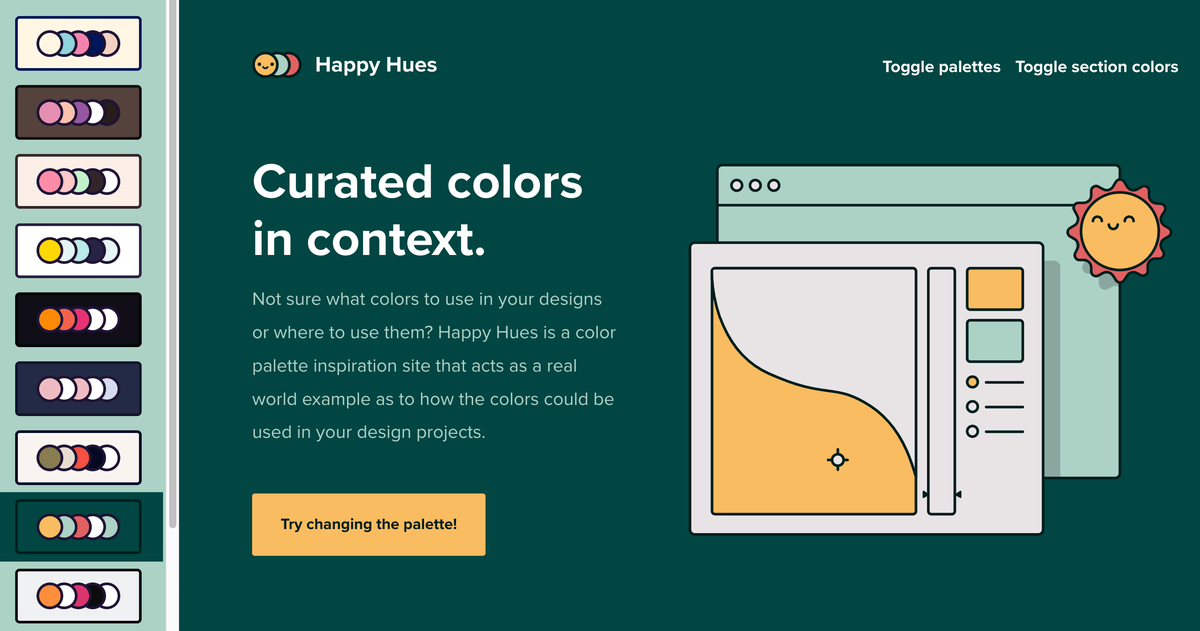This screenshot has width=1200, height=631.
Task: Select the top cream palette with teal dots
Action: coord(78,43)
